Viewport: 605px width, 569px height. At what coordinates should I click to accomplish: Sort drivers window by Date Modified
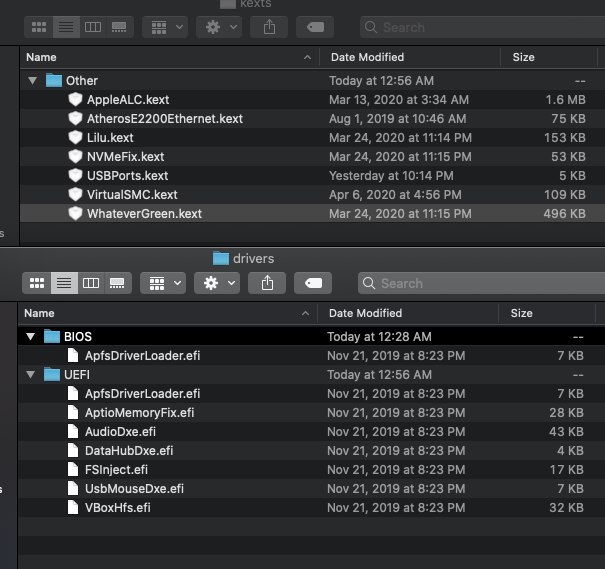click(x=408, y=313)
